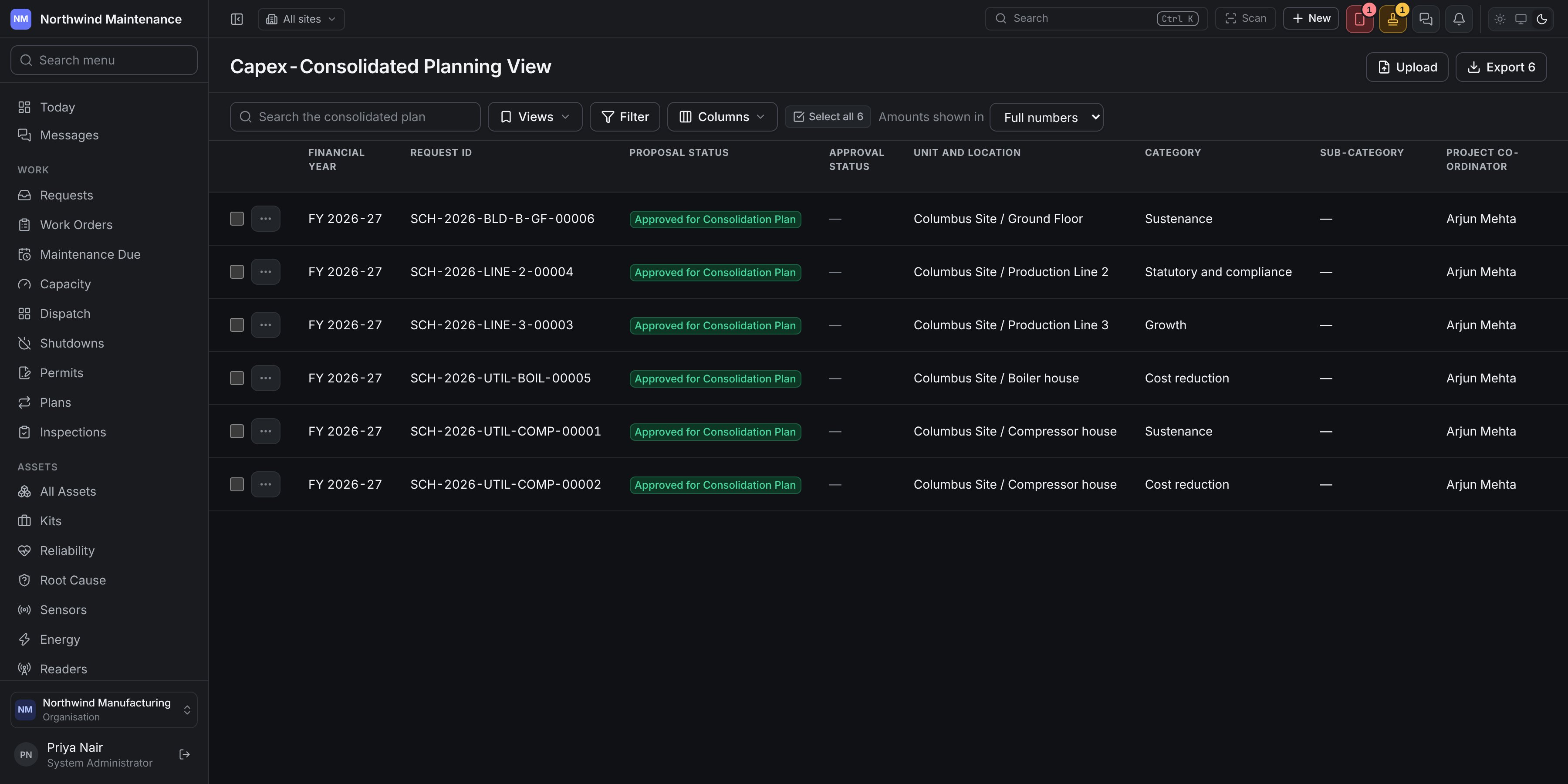The height and width of the screenshot is (784, 1568).
Task: Open the All sites dropdown
Action: (301, 19)
